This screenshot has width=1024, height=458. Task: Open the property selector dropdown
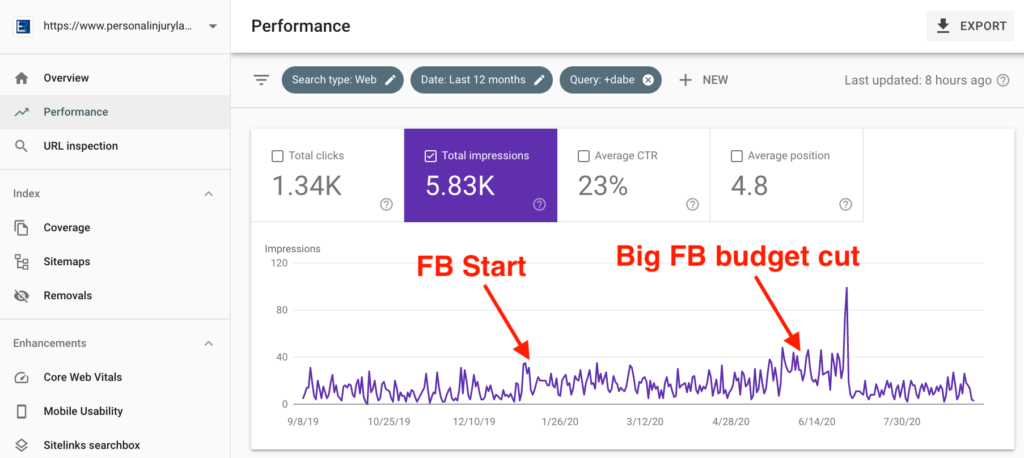213,26
